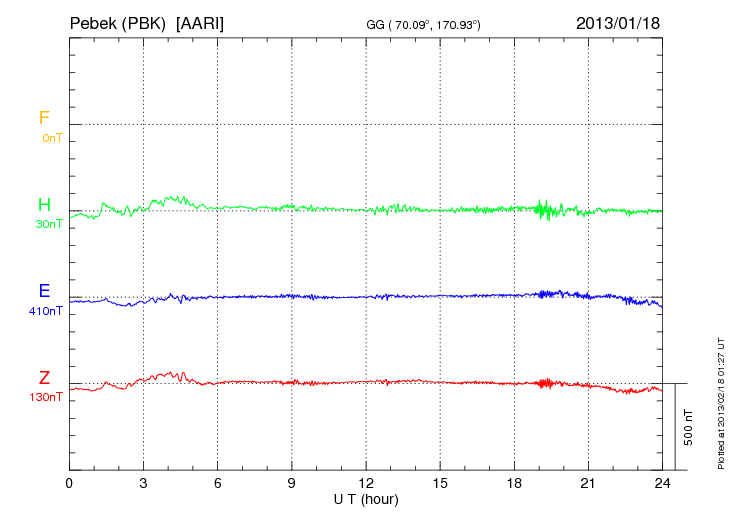Select the 130nT baseline value
The width and height of the screenshot is (730, 520).
(x=46, y=397)
